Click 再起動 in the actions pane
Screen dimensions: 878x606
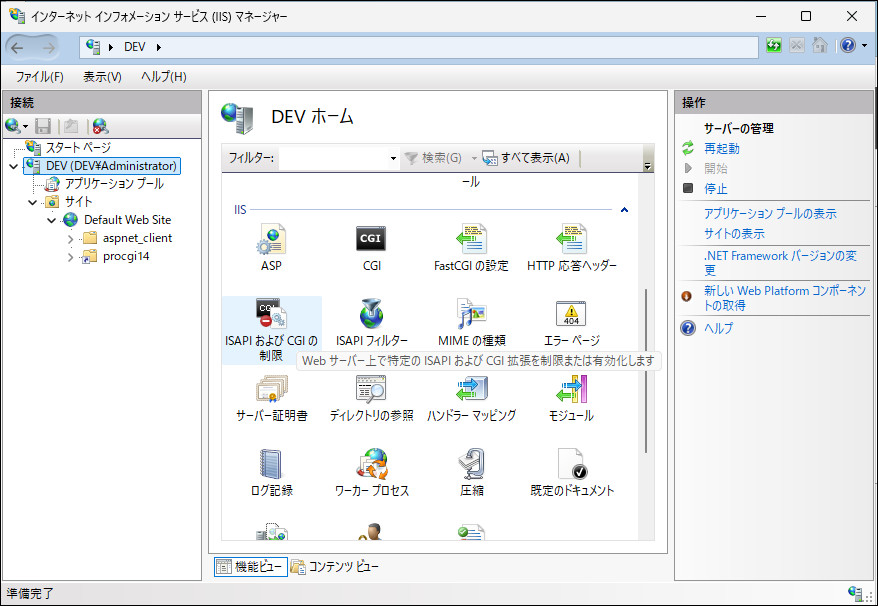pos(722,148)
